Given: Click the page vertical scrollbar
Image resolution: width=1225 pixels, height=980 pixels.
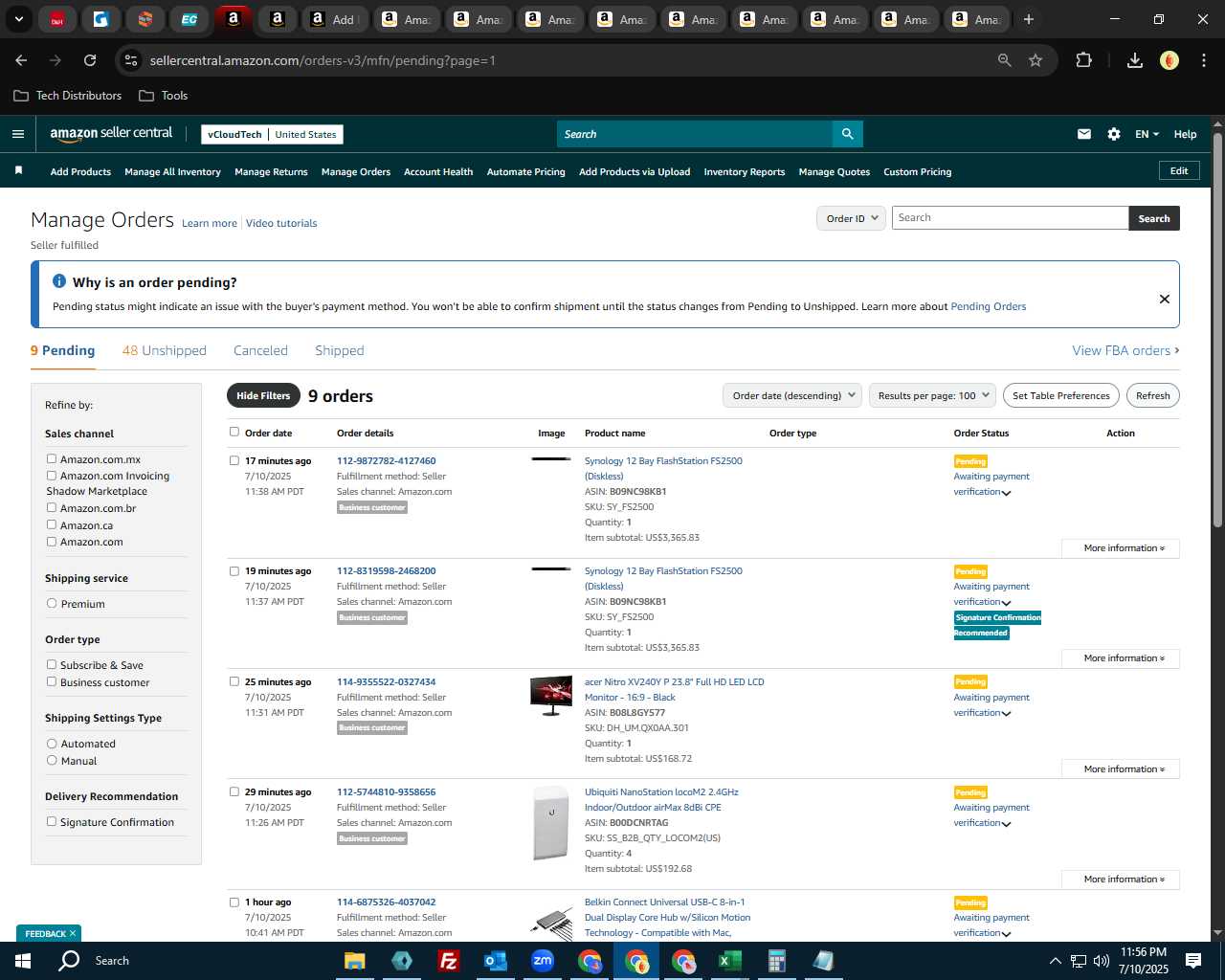Looking at the screenshot, I should pyautogui.click(x=1217, y=330).
